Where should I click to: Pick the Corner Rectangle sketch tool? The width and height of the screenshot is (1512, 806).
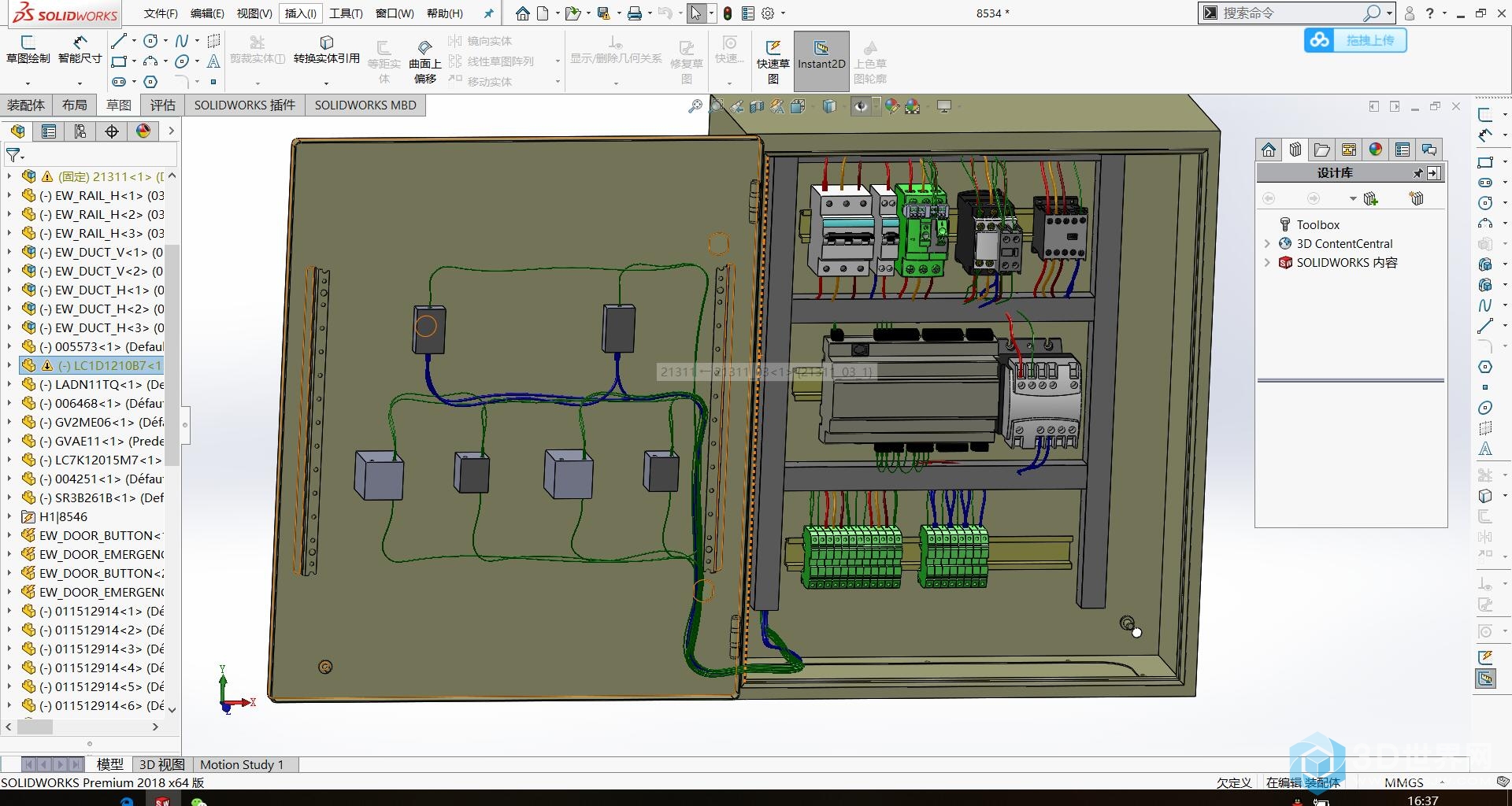(119, 61)
